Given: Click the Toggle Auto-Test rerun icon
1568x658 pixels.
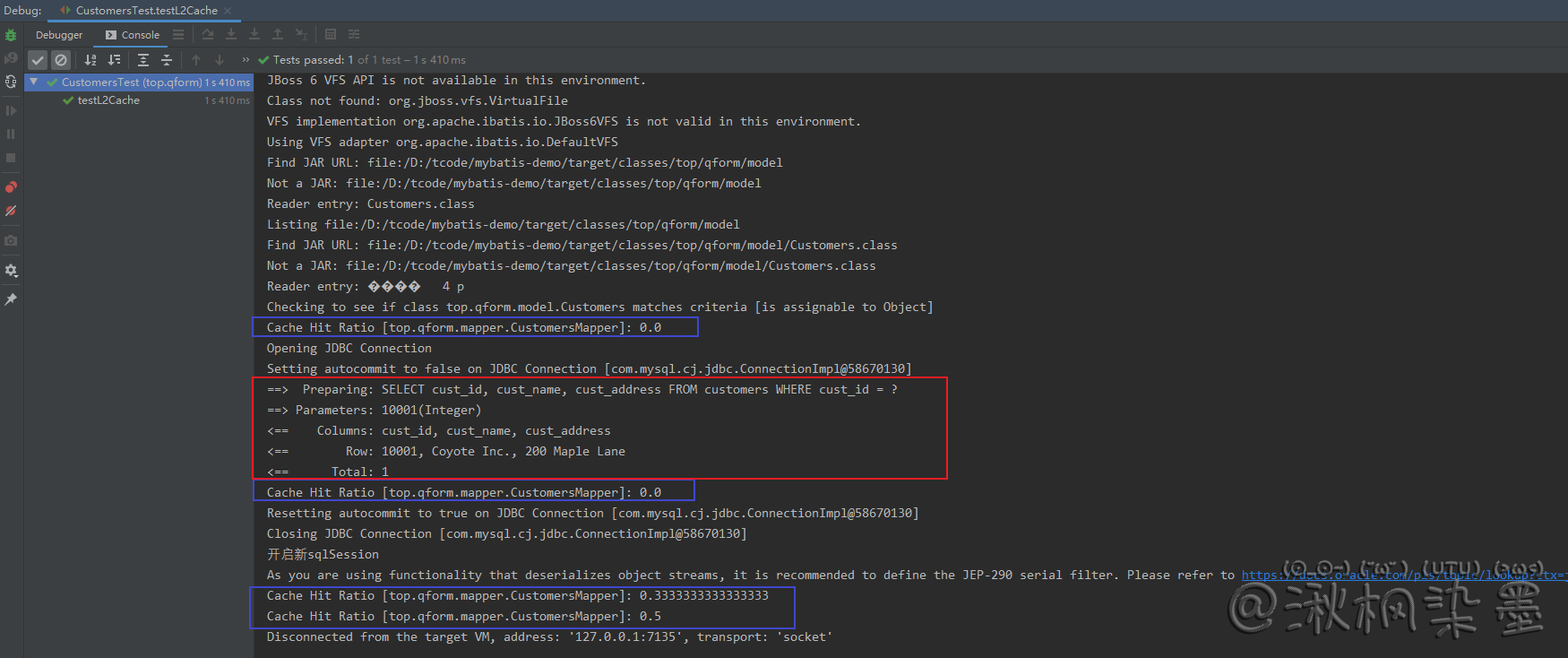Looking at the screenshot, I should click(11, 82).
